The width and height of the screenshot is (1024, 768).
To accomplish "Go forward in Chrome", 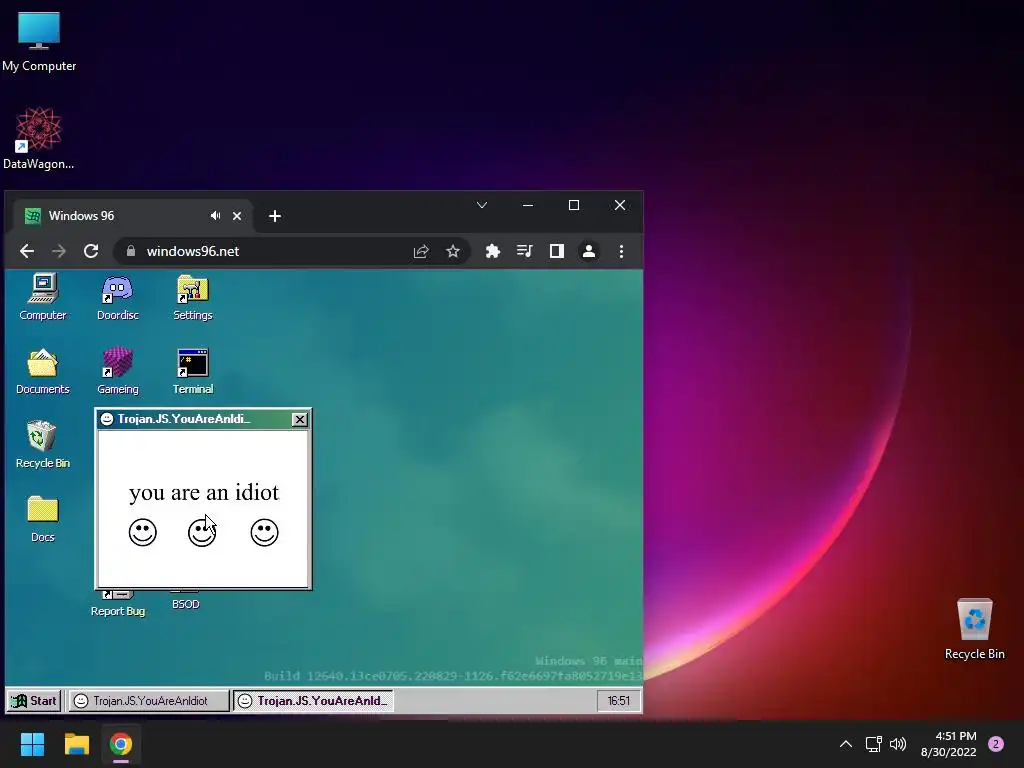I will coord(59,251).
